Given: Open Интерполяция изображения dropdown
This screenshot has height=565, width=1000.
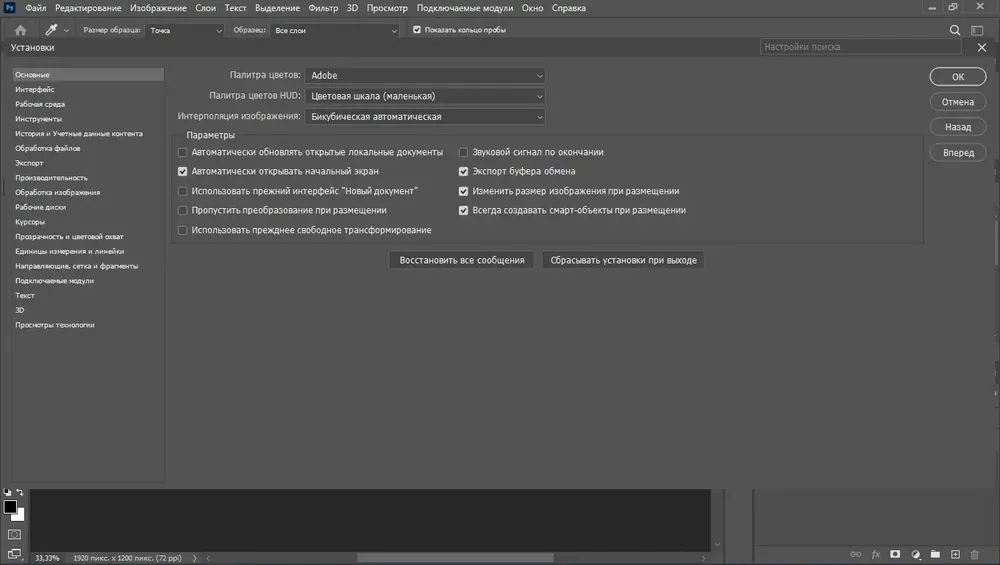Looking at the screenshot, I should point(425,117).
